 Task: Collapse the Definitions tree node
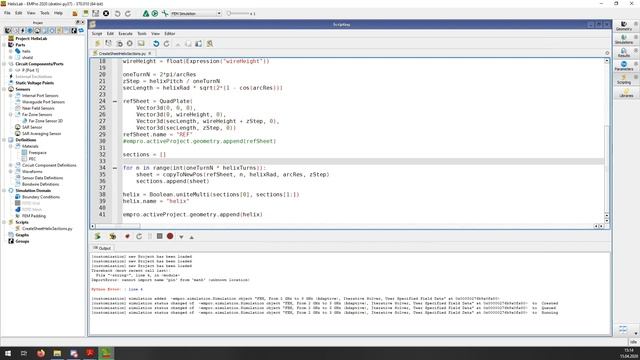[x=4, y=140]
